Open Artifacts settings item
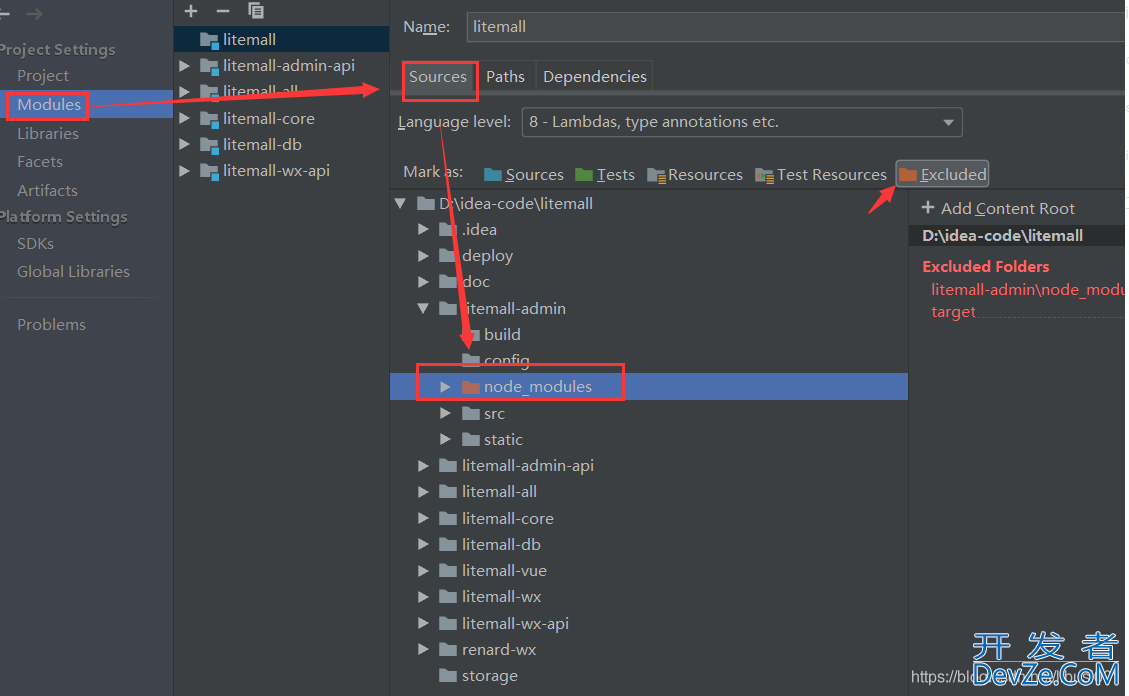Image resolution: width=1129 pixels, height=696 pixels. click(x=48, y=191)
